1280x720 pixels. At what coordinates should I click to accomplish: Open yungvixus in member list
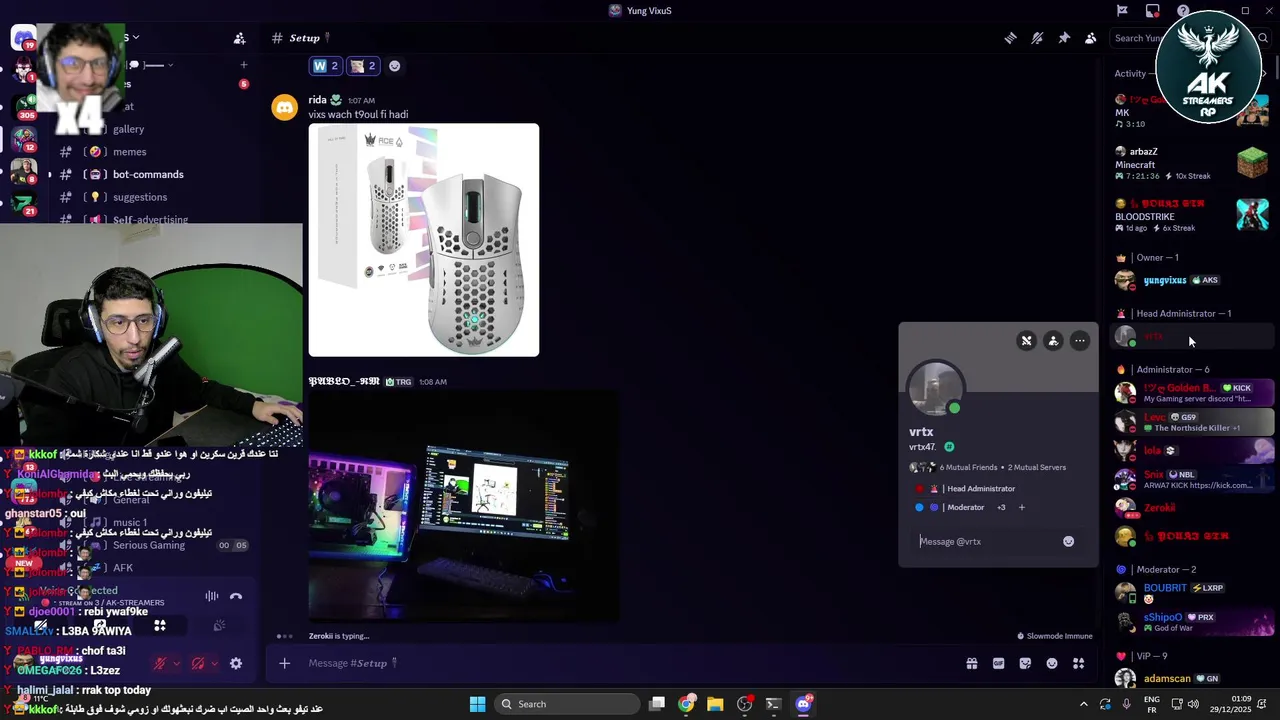pos(1165,280)
